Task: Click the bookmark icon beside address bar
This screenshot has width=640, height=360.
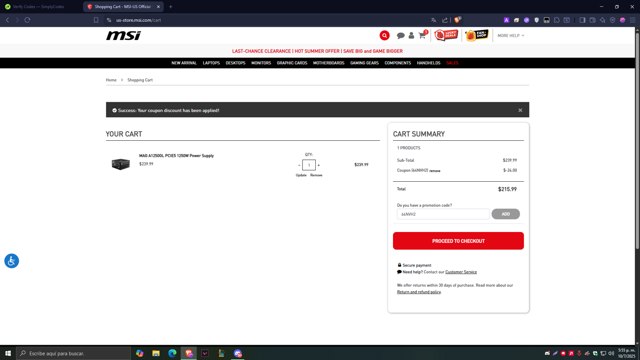Action: pos(96,20)
